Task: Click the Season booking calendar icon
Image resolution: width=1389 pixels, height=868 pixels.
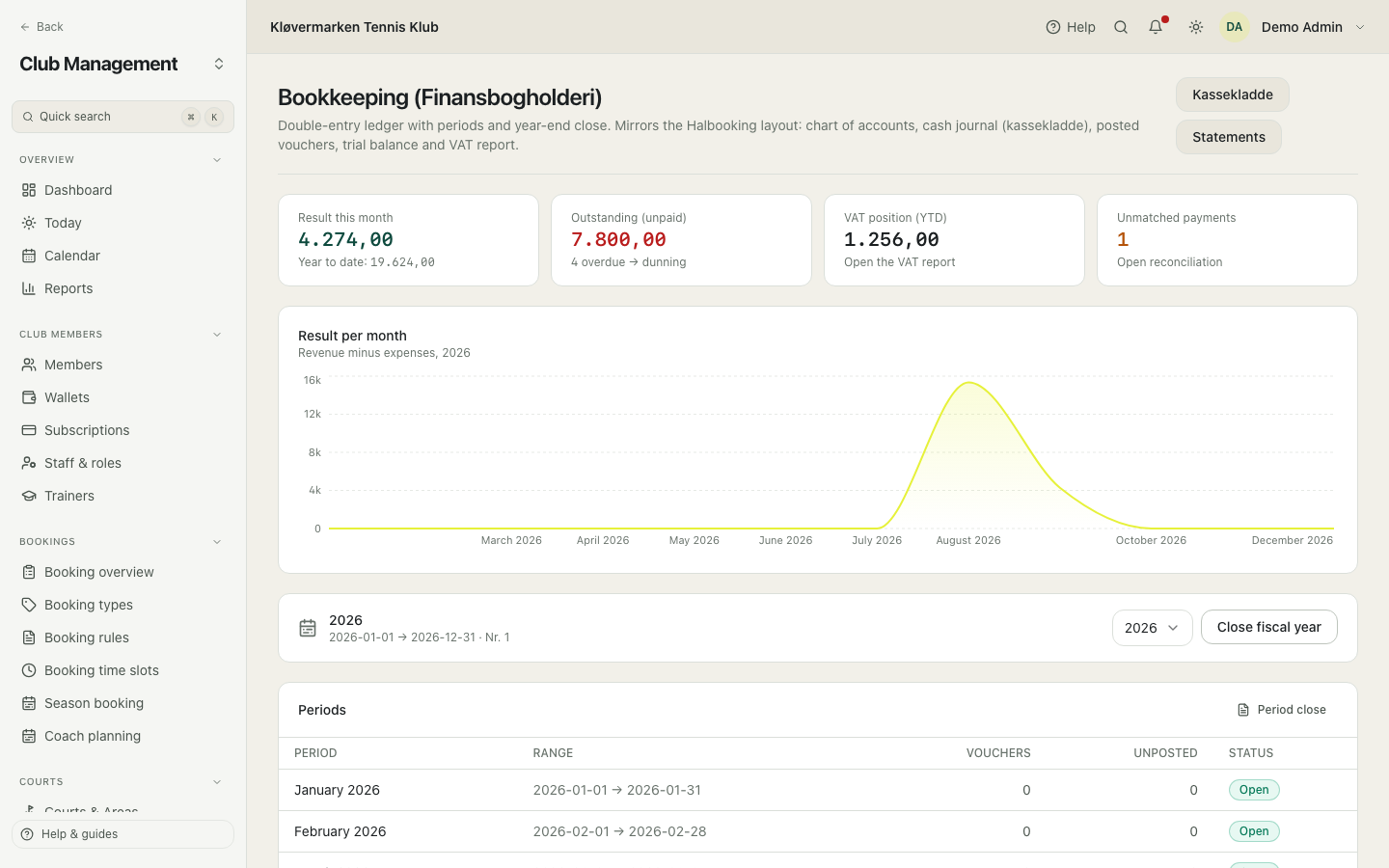Action: pyautogui.click(x=29, y=703)
